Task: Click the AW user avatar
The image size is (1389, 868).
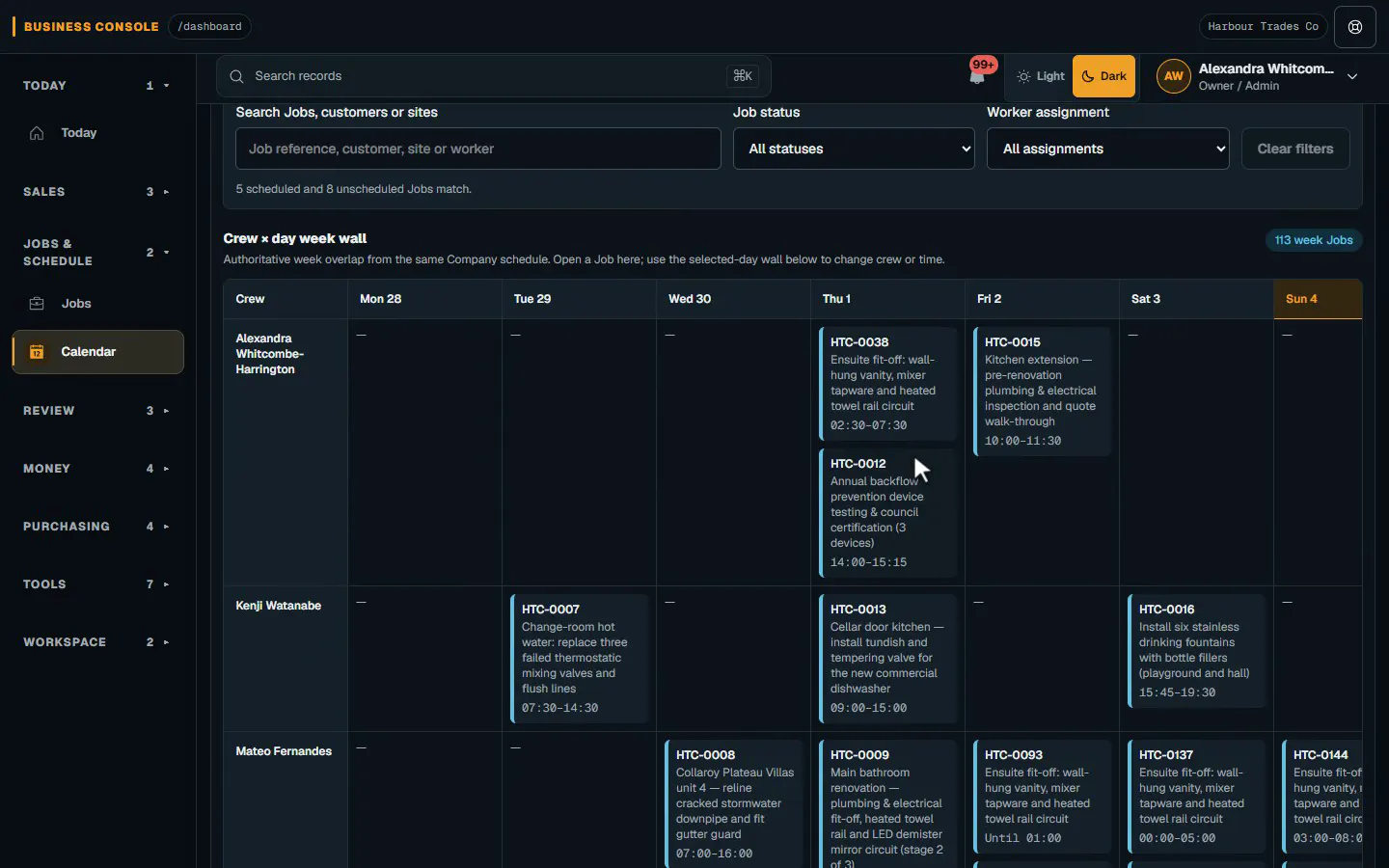Action: click(1173, 76)
